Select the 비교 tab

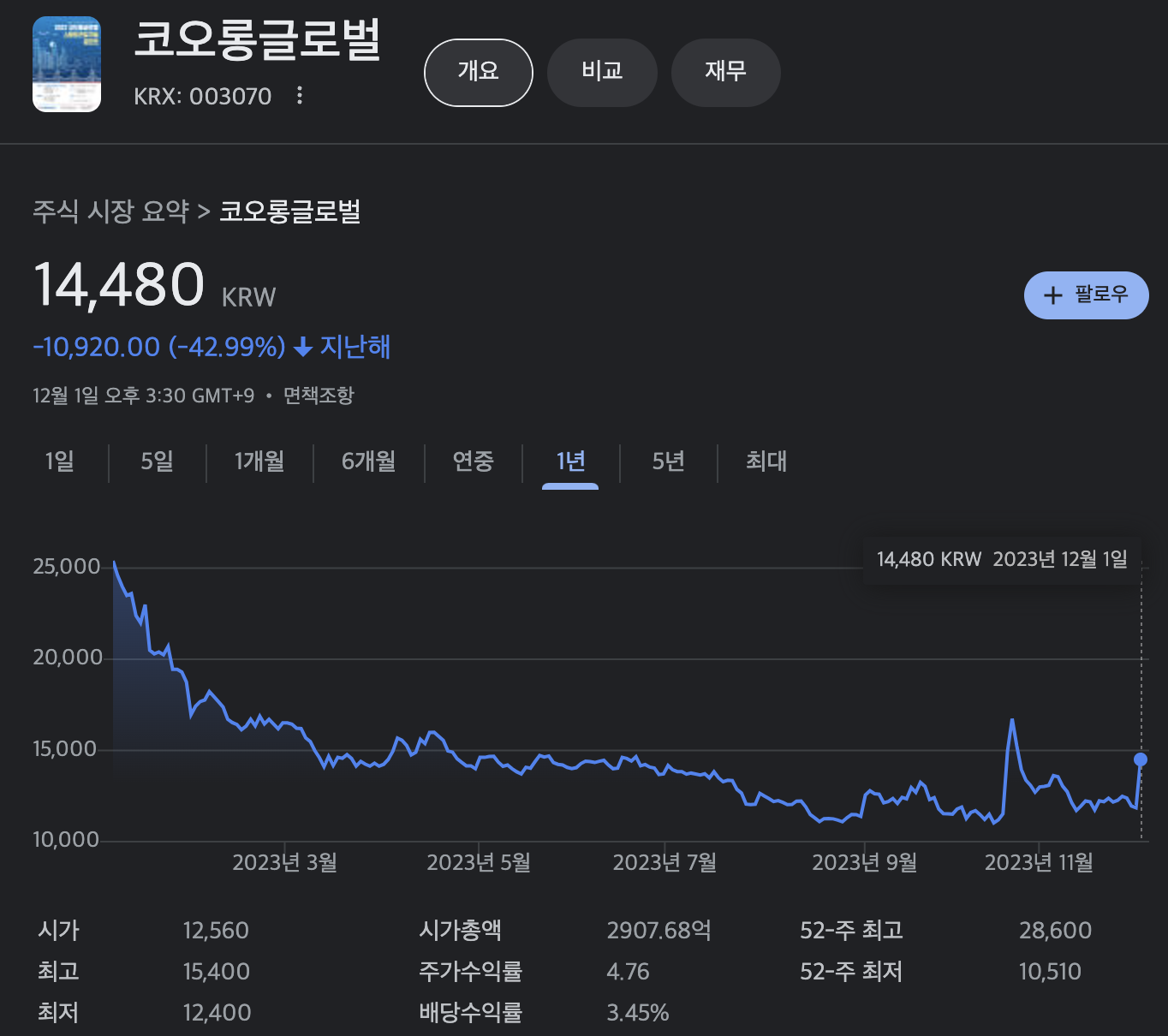point(602,72)
